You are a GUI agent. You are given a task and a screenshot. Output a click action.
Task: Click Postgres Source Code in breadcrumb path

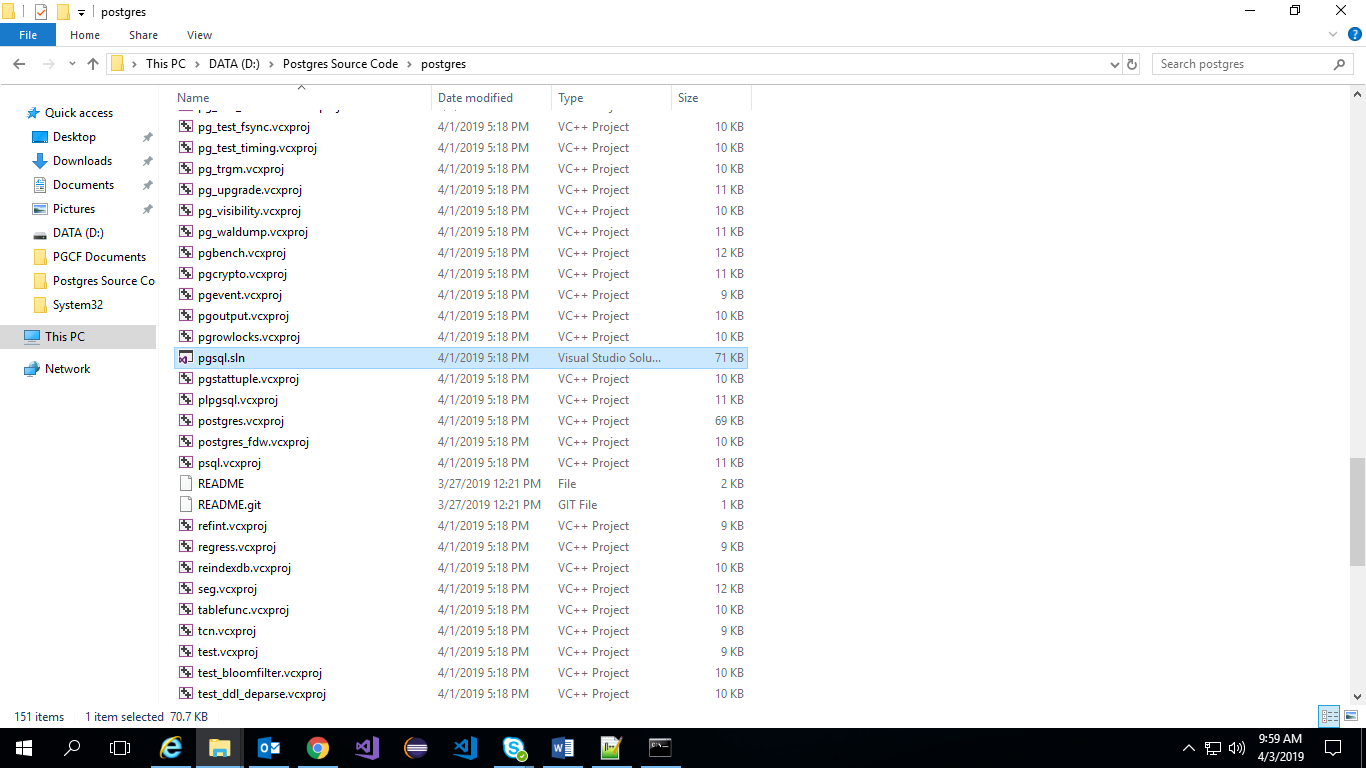[340, 64]
